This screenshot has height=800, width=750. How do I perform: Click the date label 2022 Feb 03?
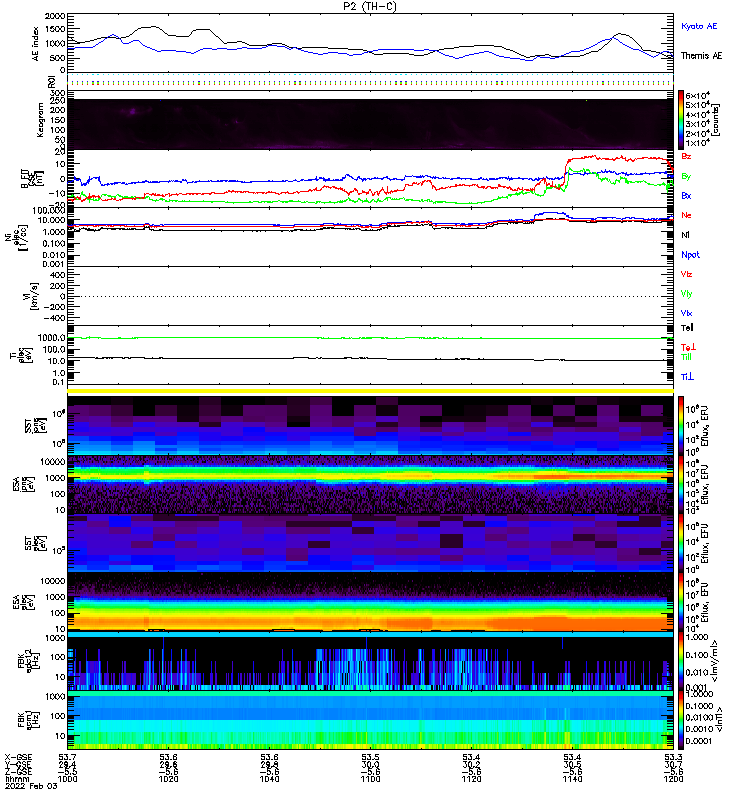pyautogui.click(x=31, y=786)
